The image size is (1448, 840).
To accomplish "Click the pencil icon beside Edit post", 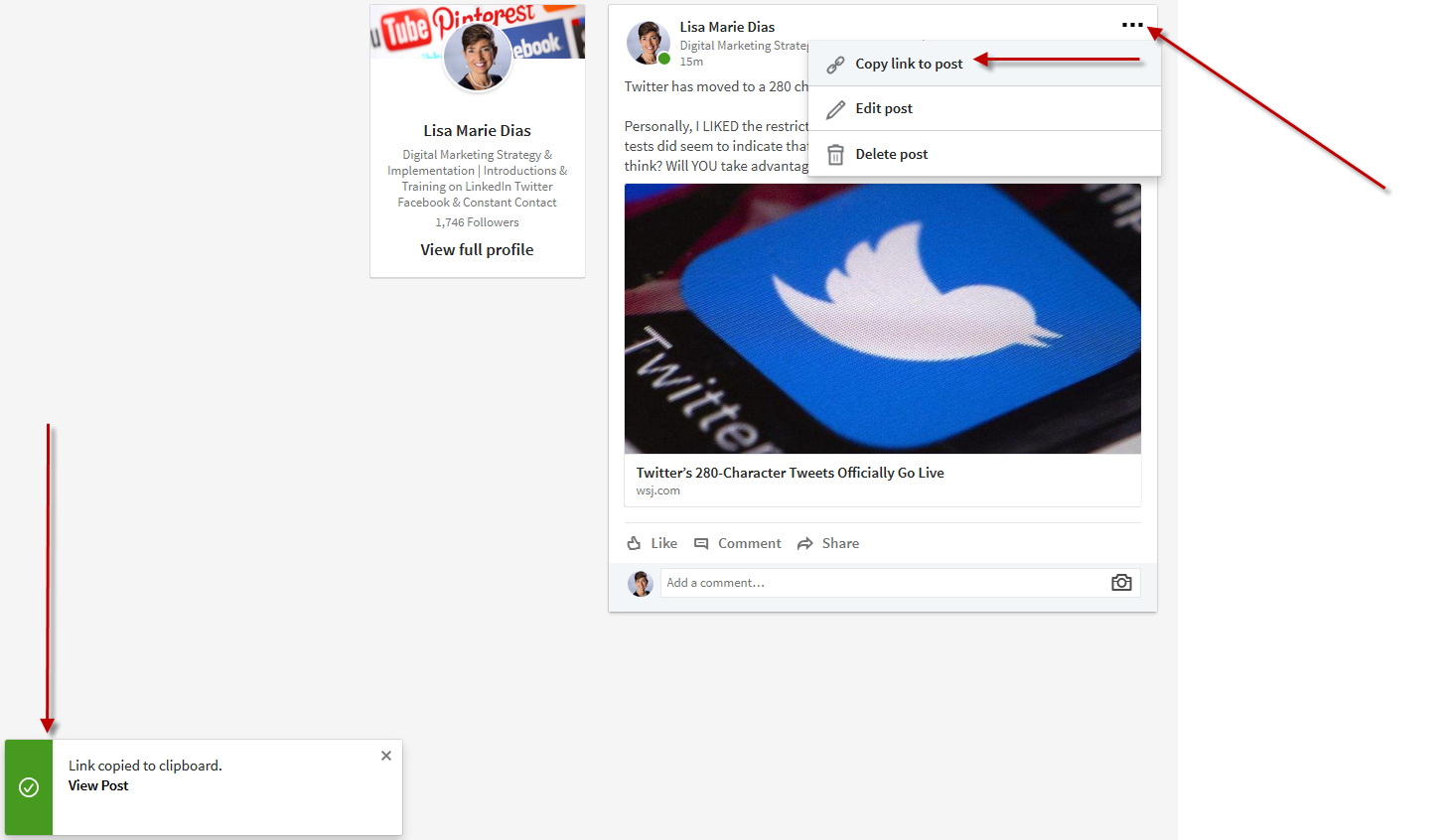I will [x=835, y=108].
